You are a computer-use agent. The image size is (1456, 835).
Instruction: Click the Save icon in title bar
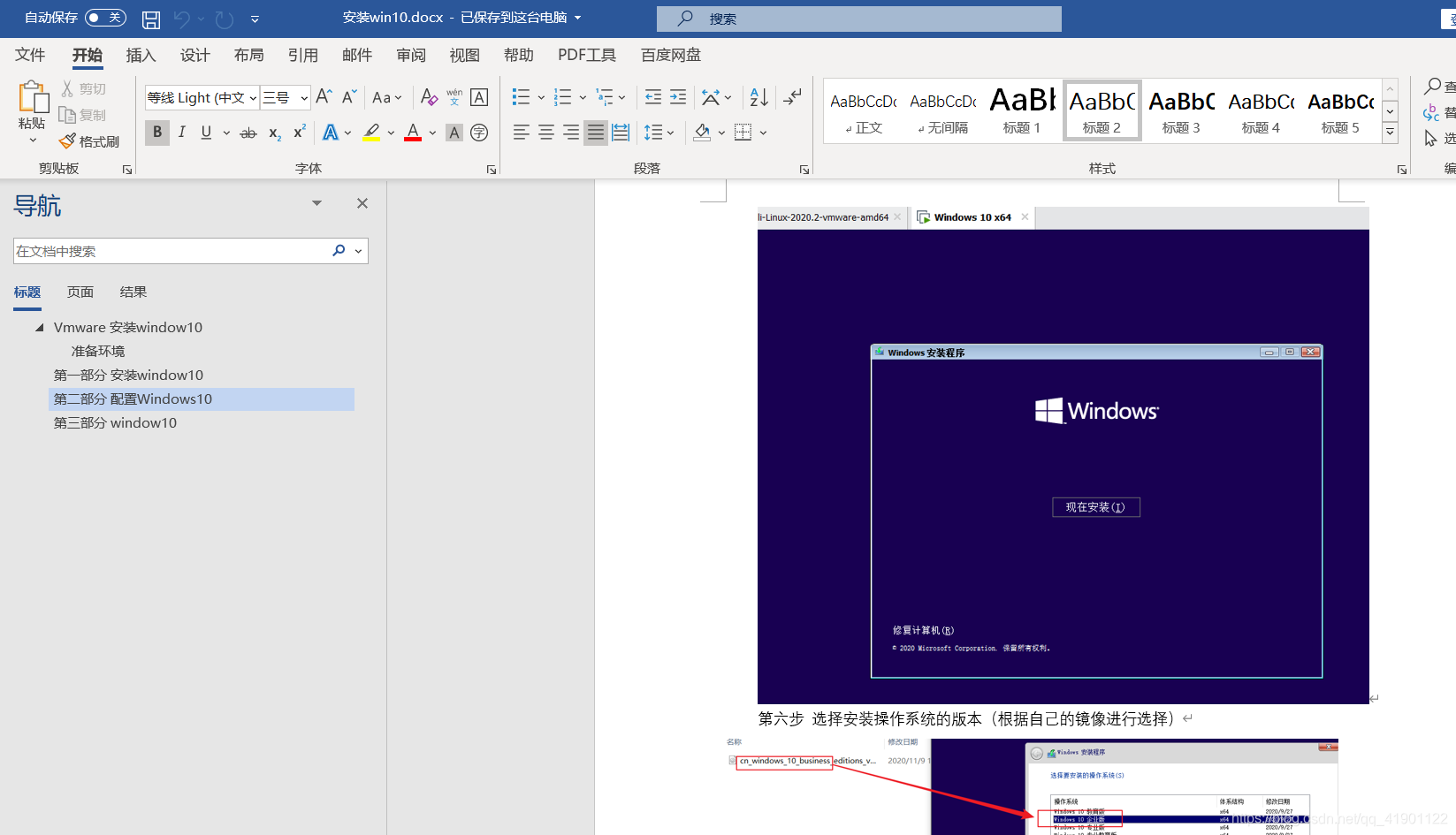tap(151, 19)
